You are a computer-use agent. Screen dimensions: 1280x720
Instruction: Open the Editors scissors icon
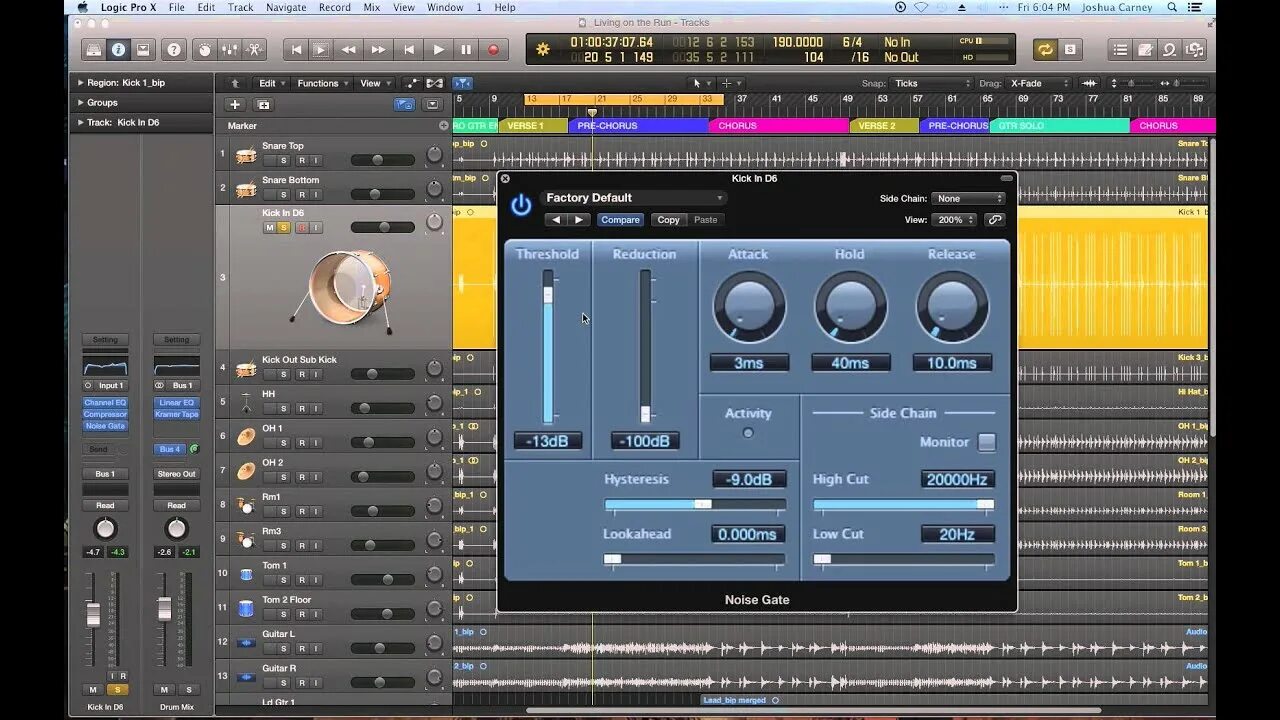point(255,49)
